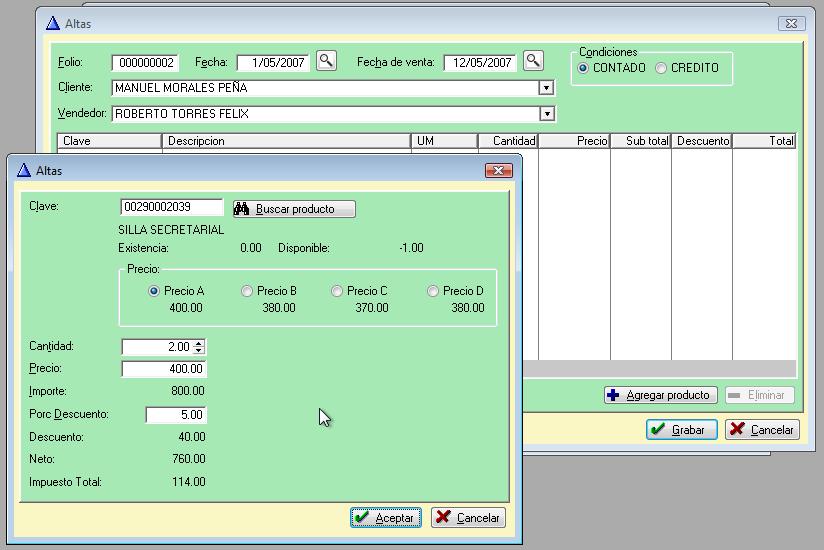The height and width of the screenshot is (550, 824).
Task: Click Disponible value -1.00
Action: [x=411, y=248]
